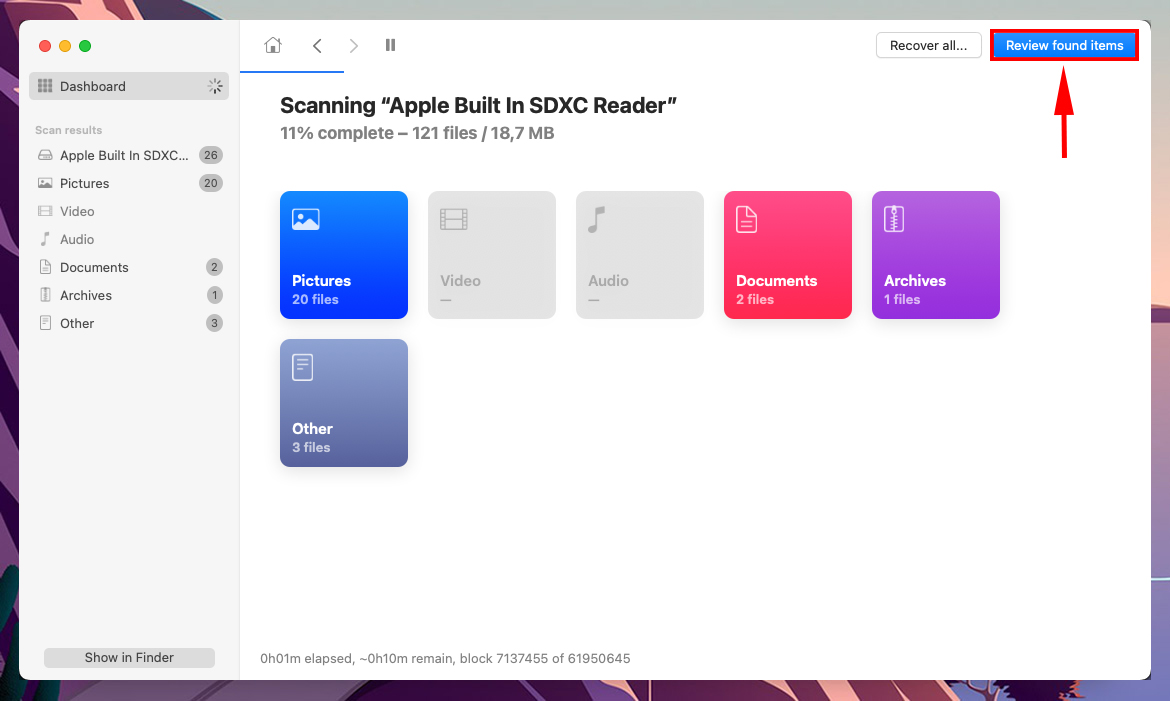This screenshot has width=1170, height=701.
Task: Open Documents in the sidebar
Action: point(129,267)
